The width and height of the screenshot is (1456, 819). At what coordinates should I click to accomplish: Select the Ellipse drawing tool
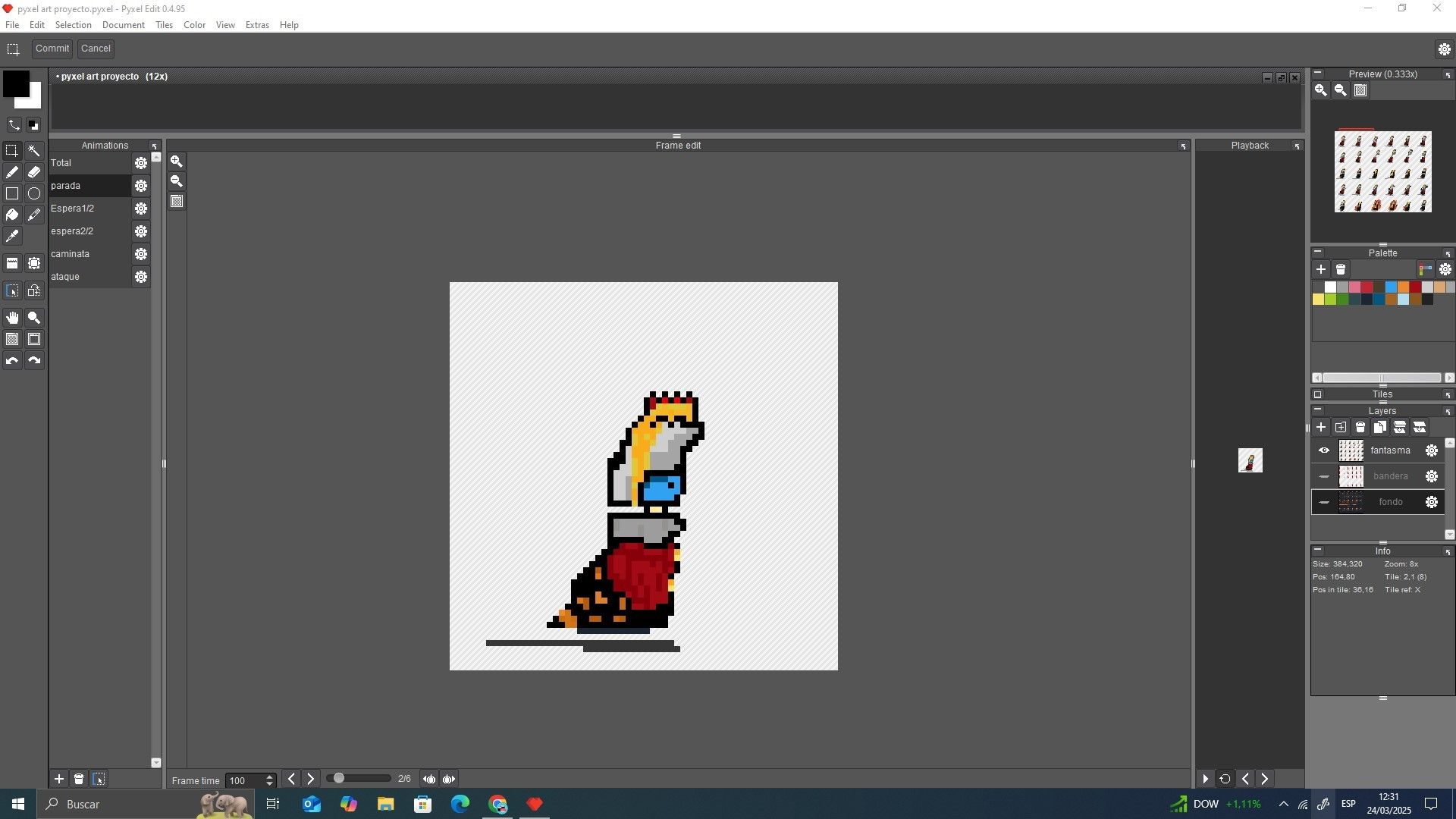coord(34,194)
